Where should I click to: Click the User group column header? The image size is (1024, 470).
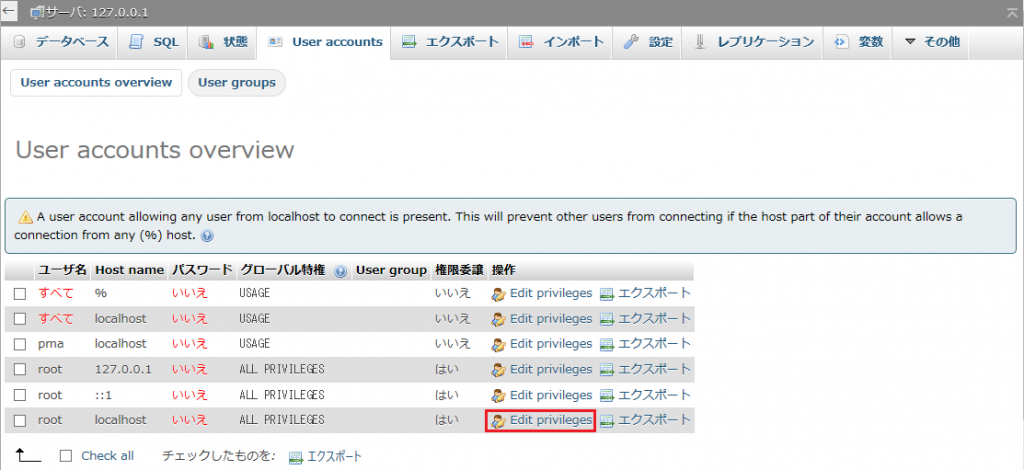pos(391,270)
